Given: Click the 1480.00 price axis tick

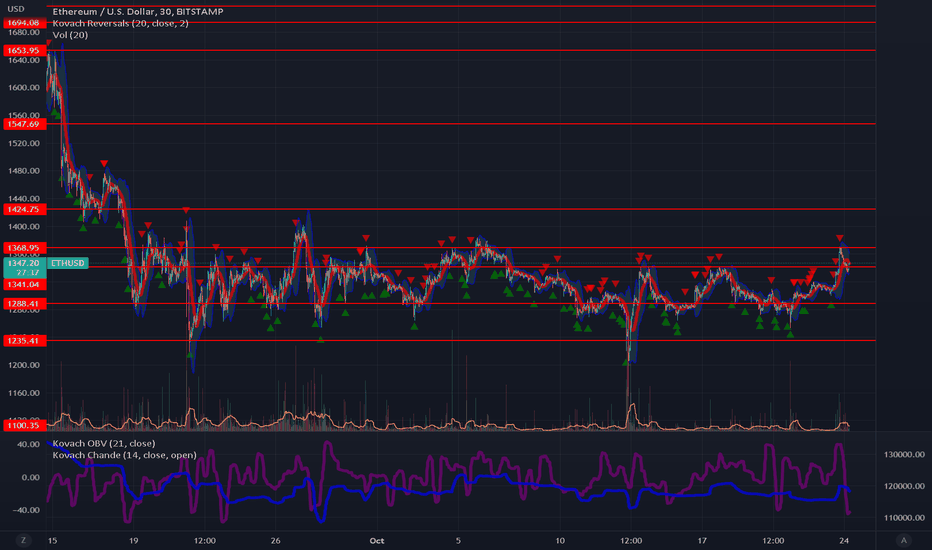Looking at the screenshot, I should tap(24, 171).
